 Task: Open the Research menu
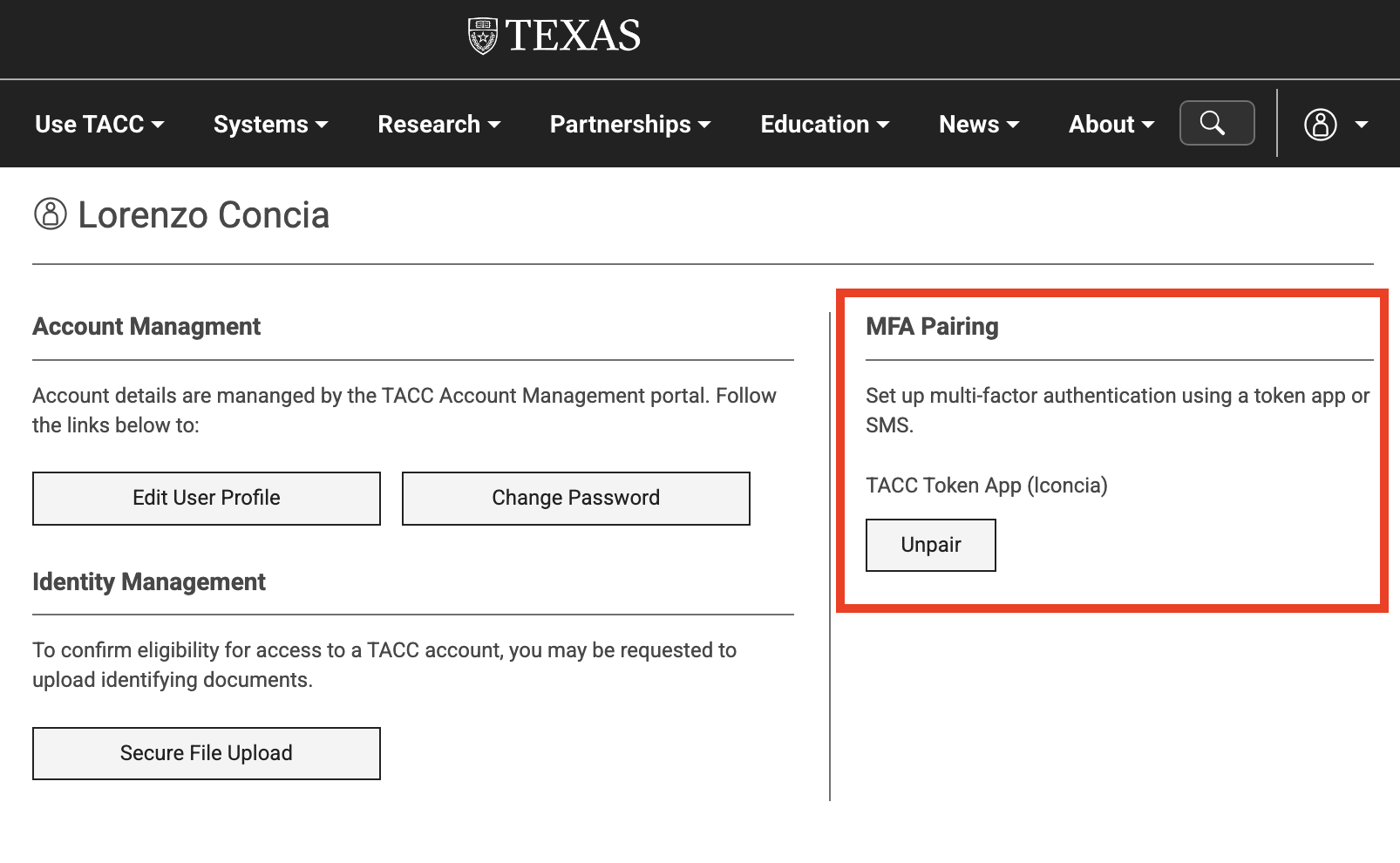pos(438,124)
